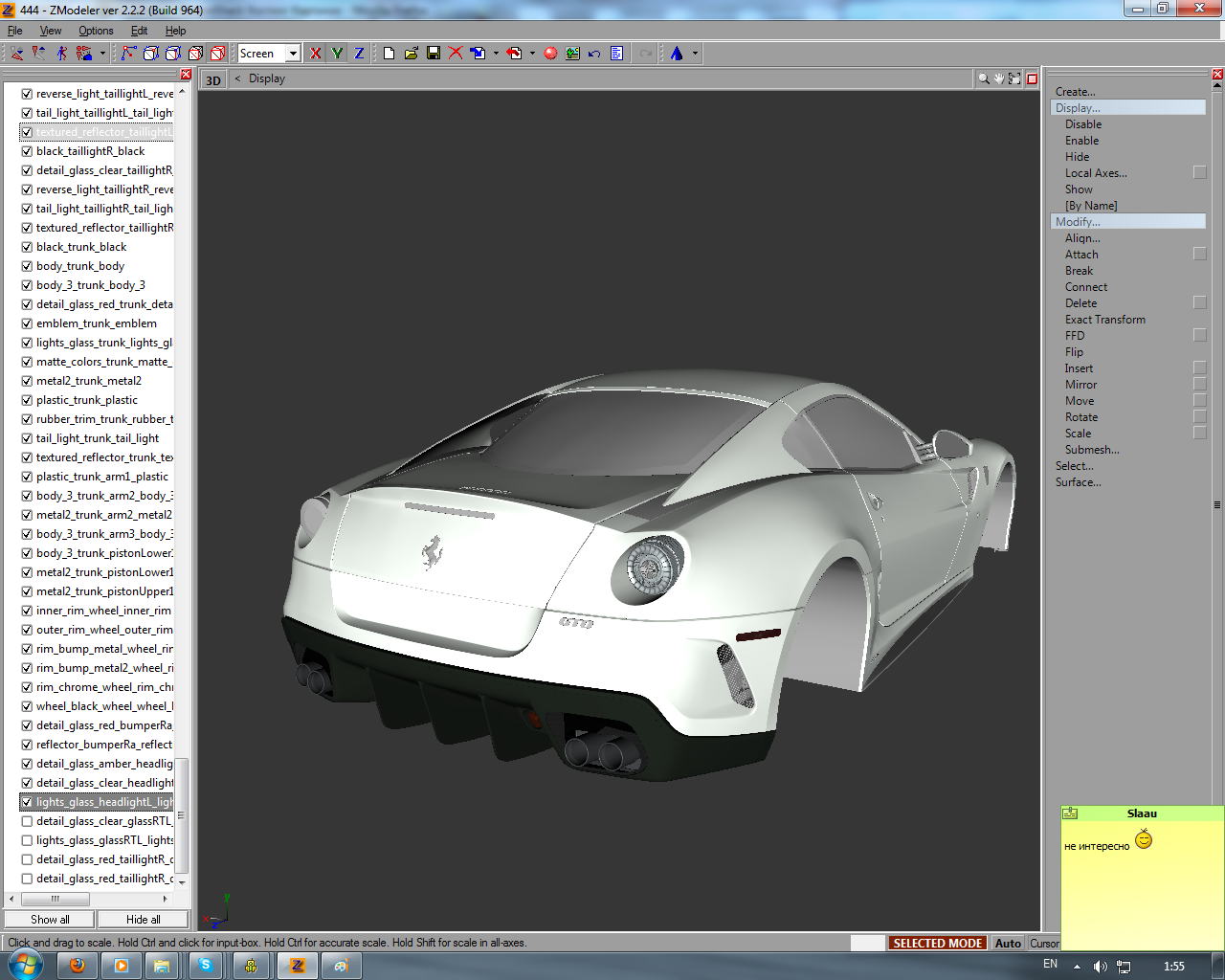Select the viewport pan hand tool
Screen dimensions: 1225x980
tap(998, 78)
